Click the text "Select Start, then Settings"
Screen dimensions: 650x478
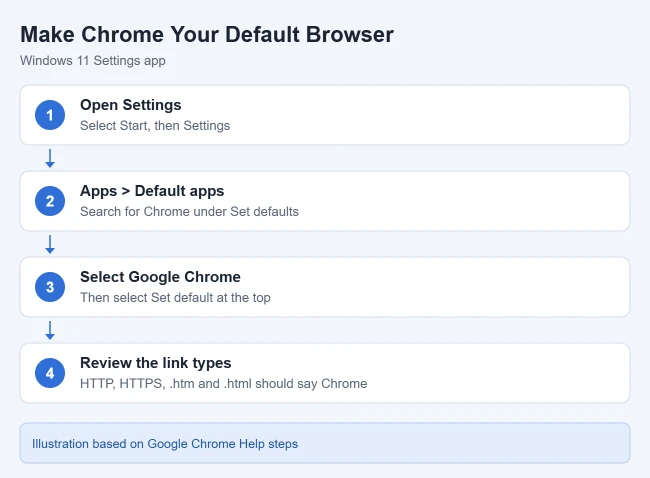[155, 126]
